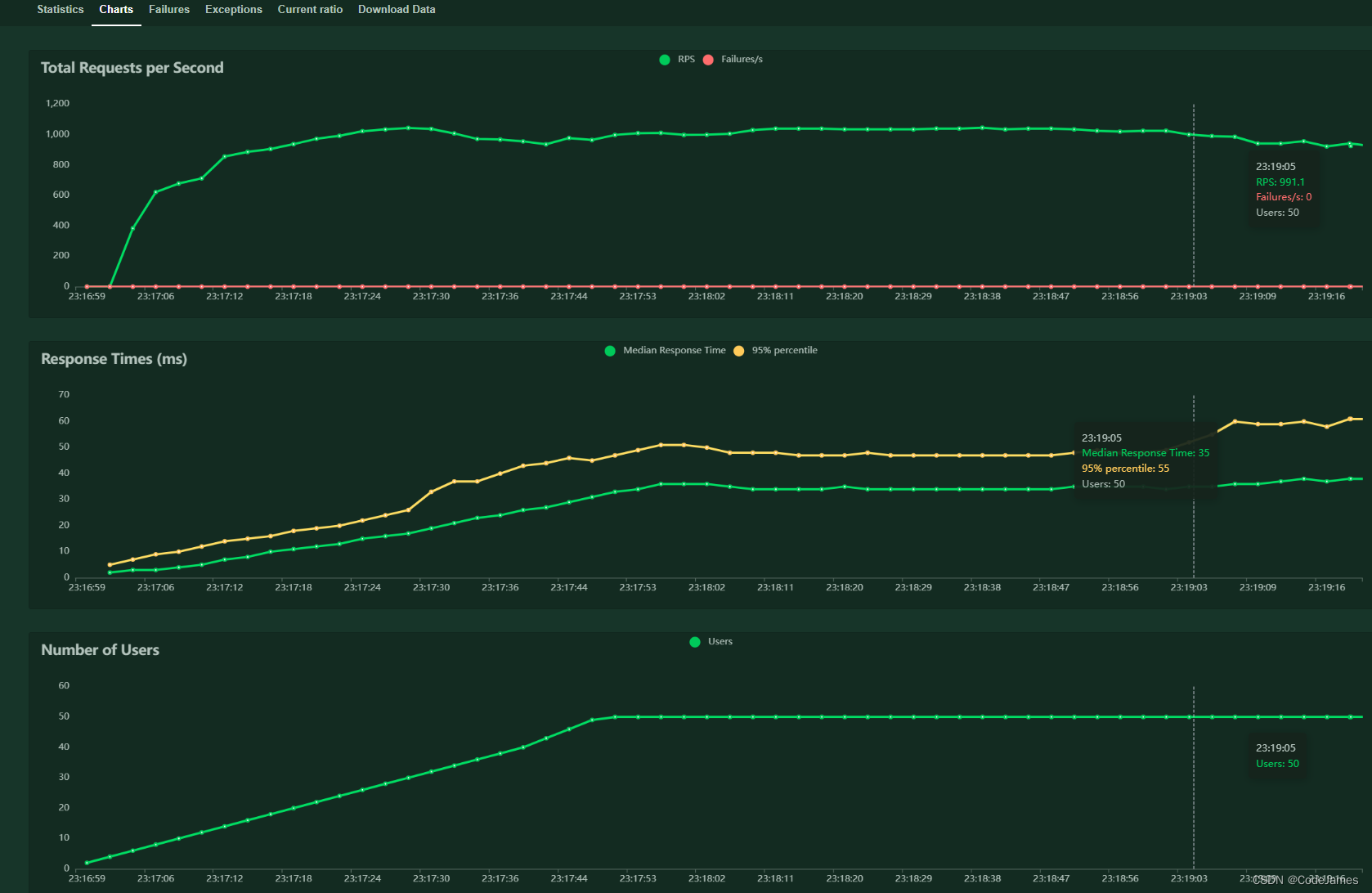Screen dimensions: 1372x893
Task: Click the Number of Users chart title
Action: [101, 650]
